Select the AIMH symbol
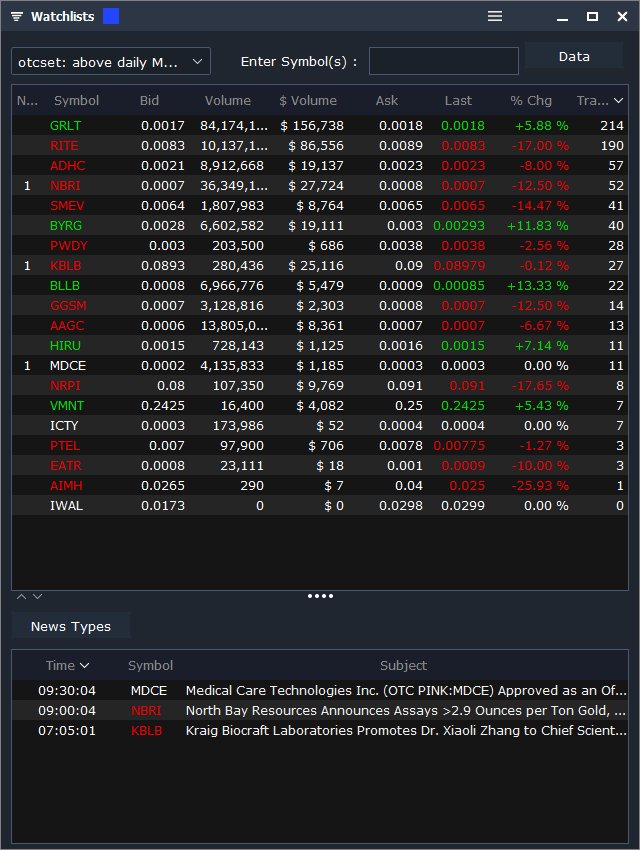Screen dimensions: 640x850 tap(66, 487)
